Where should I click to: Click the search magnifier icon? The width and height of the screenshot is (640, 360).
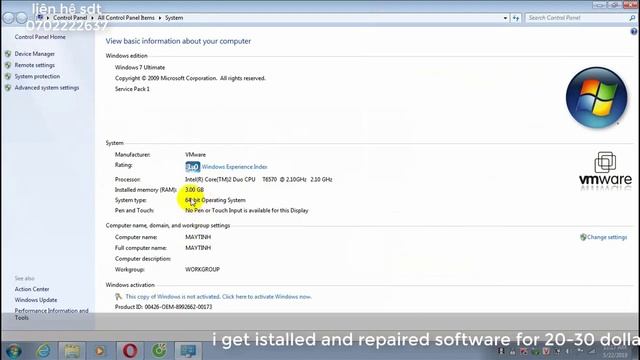[632, 18]
